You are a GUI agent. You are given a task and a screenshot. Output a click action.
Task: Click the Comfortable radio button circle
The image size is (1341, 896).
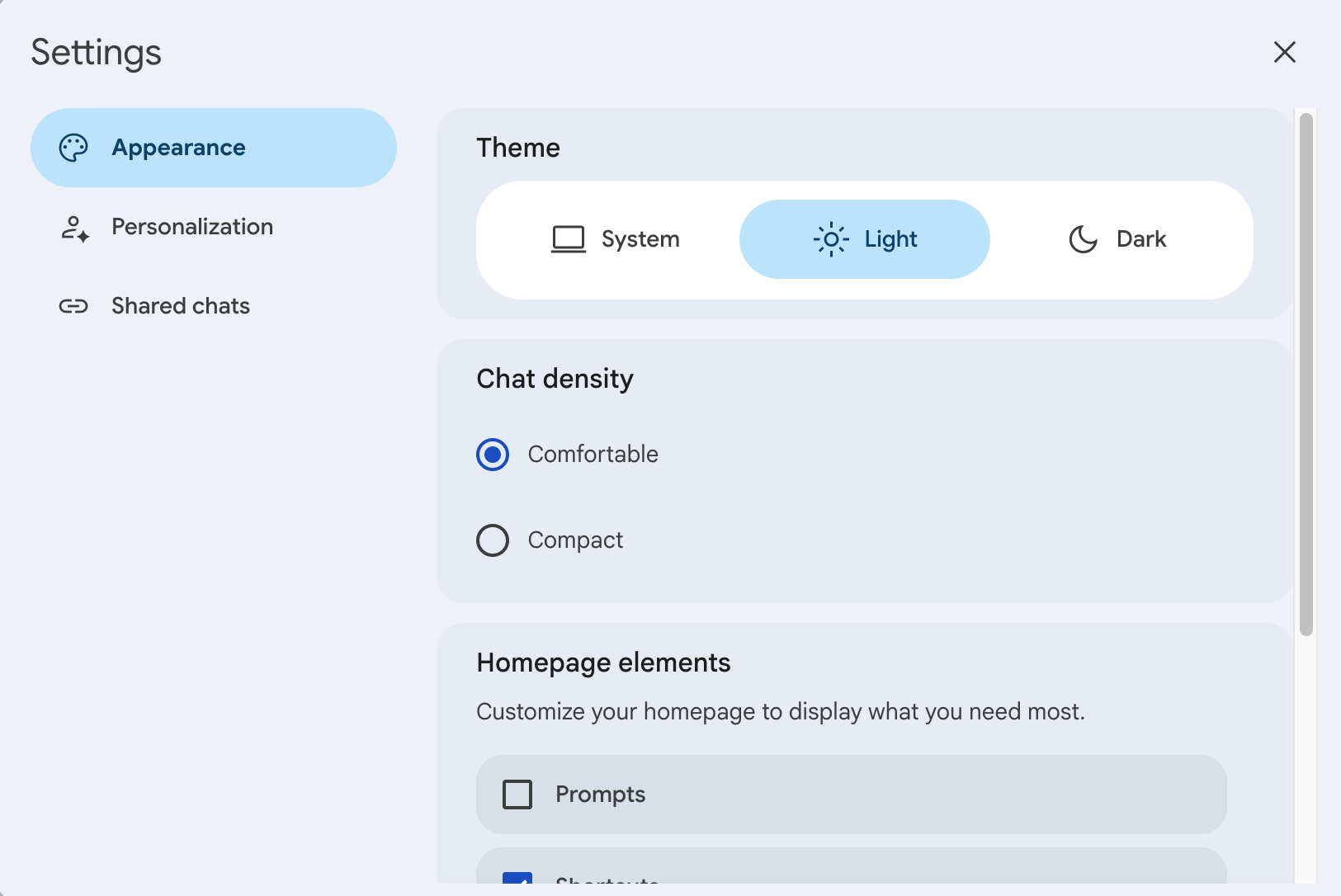click(492, 454)
